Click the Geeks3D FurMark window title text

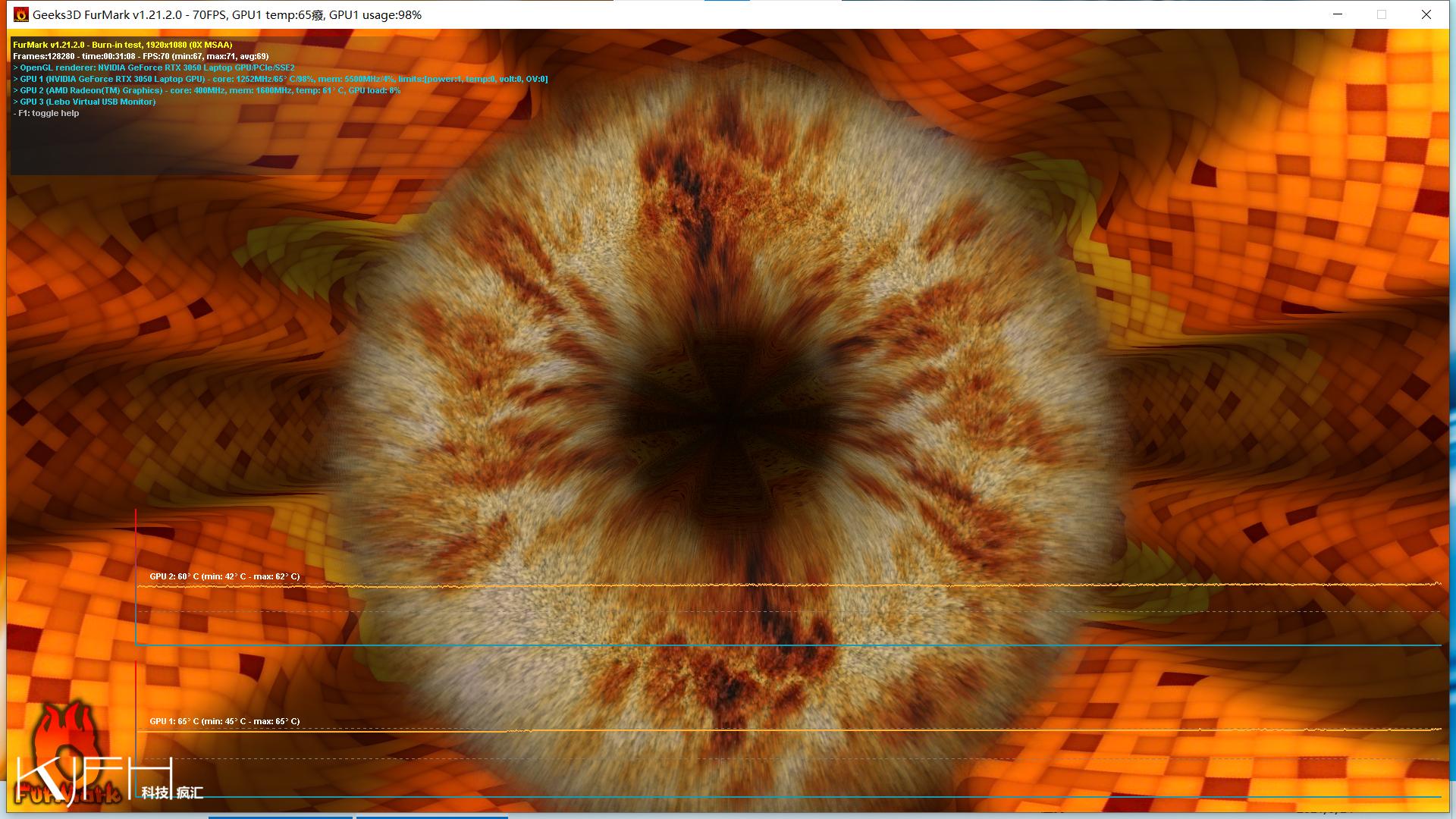coord(227,14)
